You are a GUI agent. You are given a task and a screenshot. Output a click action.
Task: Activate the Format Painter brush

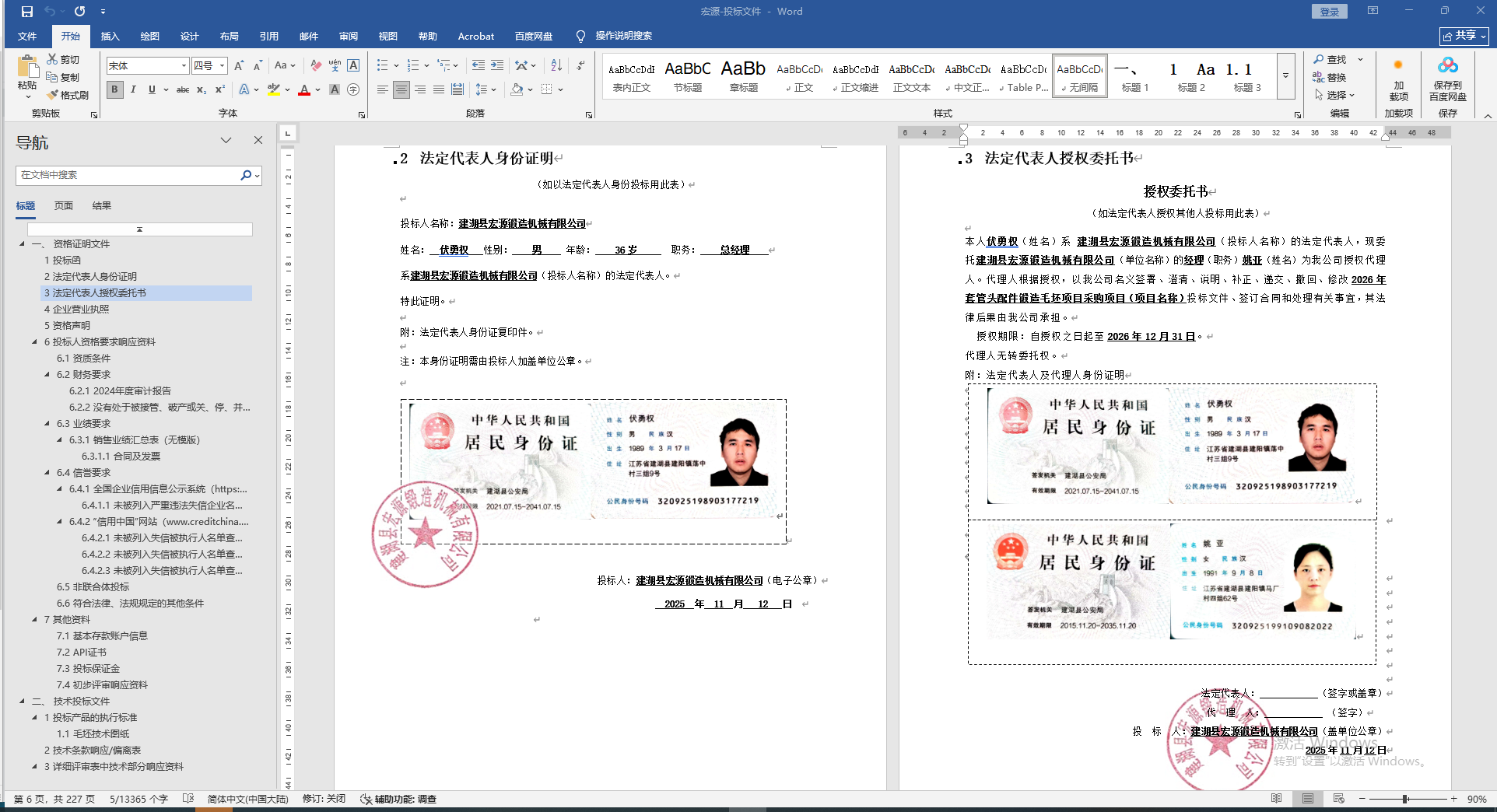52,95
